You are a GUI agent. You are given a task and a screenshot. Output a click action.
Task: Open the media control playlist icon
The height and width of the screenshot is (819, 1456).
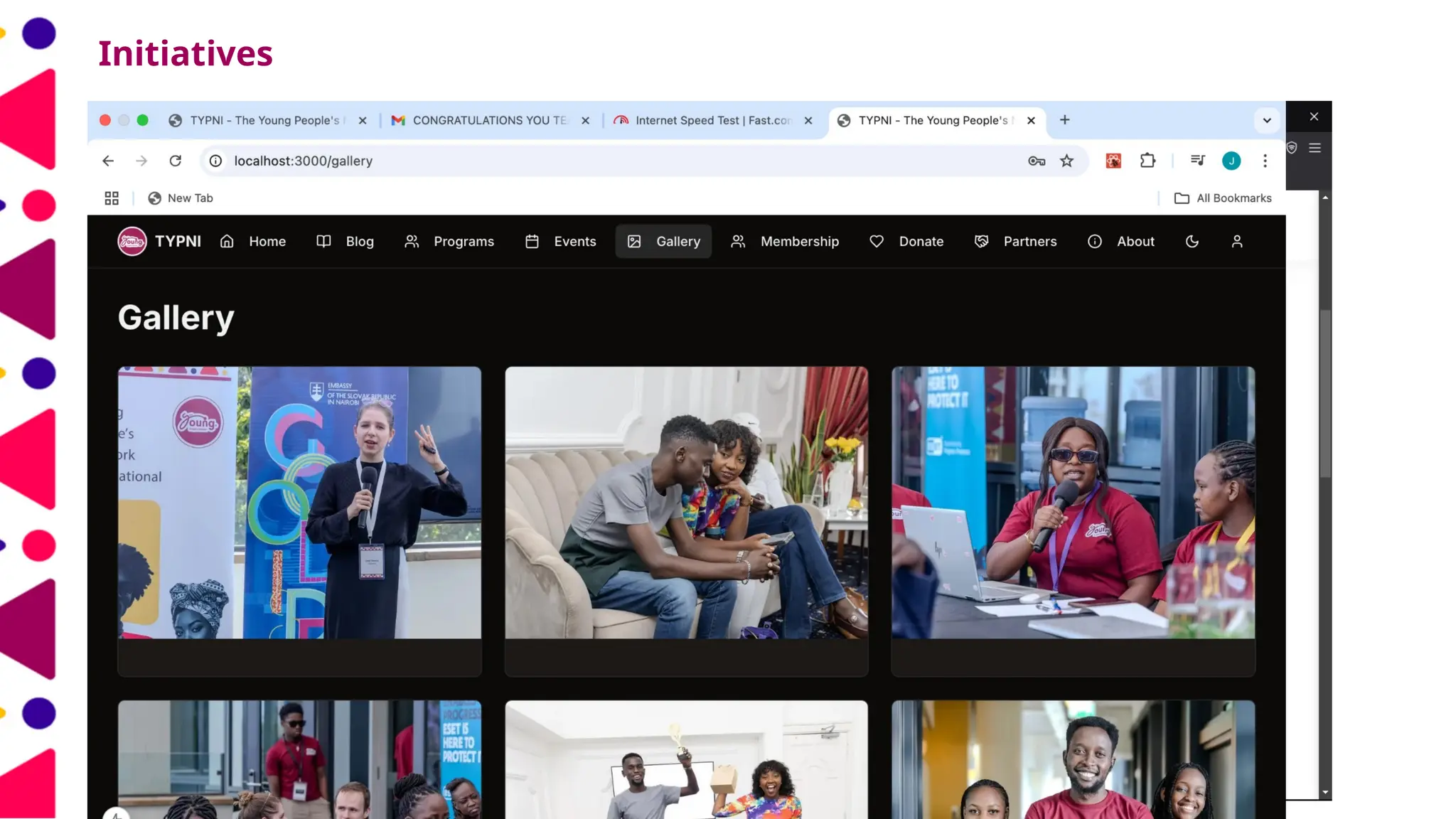click(x=1198, y=161)
